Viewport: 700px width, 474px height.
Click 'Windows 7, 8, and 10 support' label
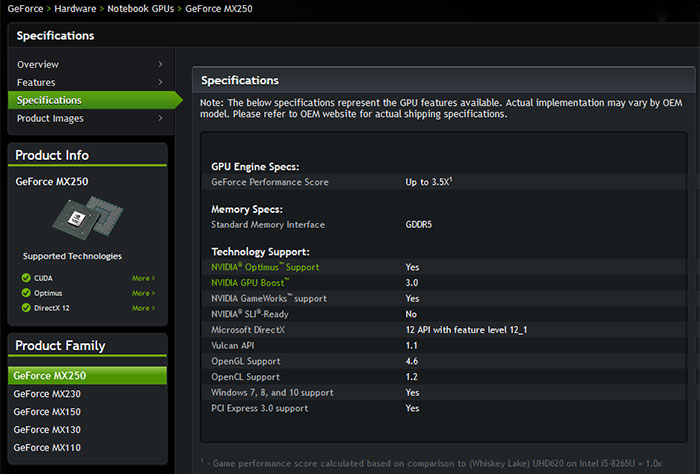272,392
